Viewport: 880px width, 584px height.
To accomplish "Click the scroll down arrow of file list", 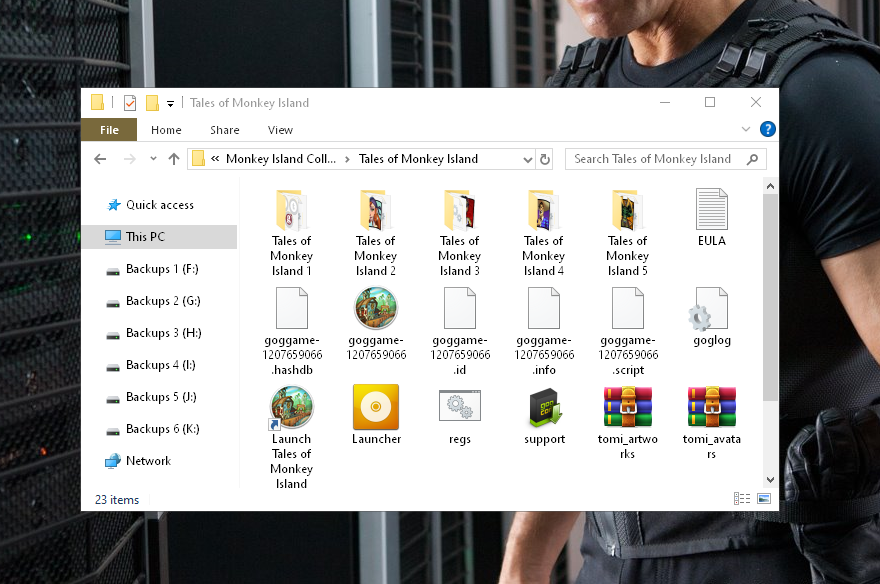I will tap(771, 480).
